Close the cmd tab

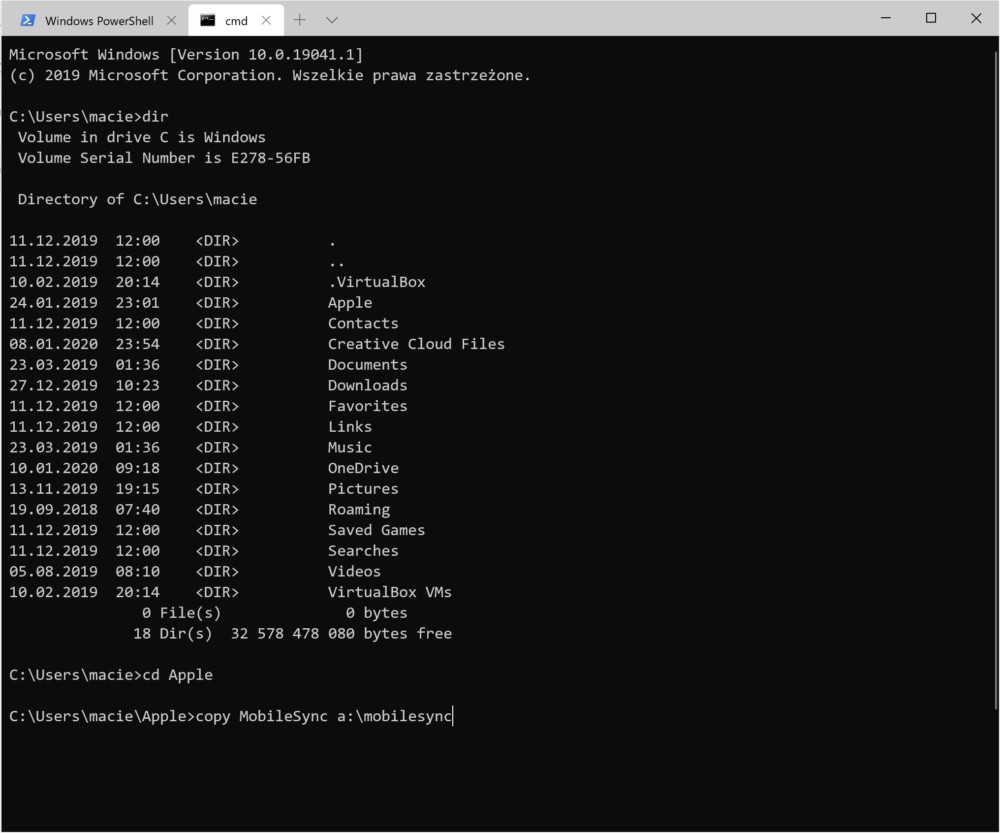266,20
